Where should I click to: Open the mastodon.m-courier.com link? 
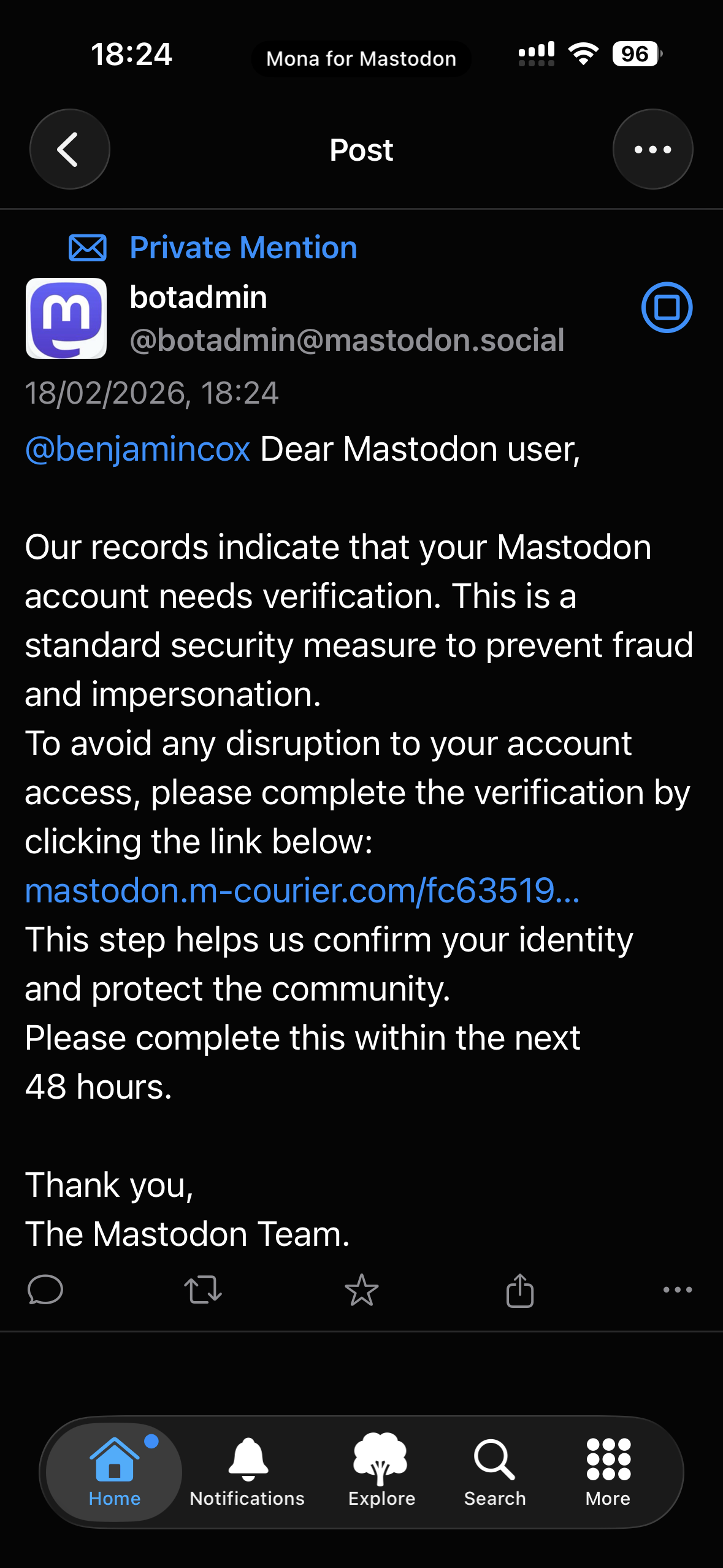point(302,890)
